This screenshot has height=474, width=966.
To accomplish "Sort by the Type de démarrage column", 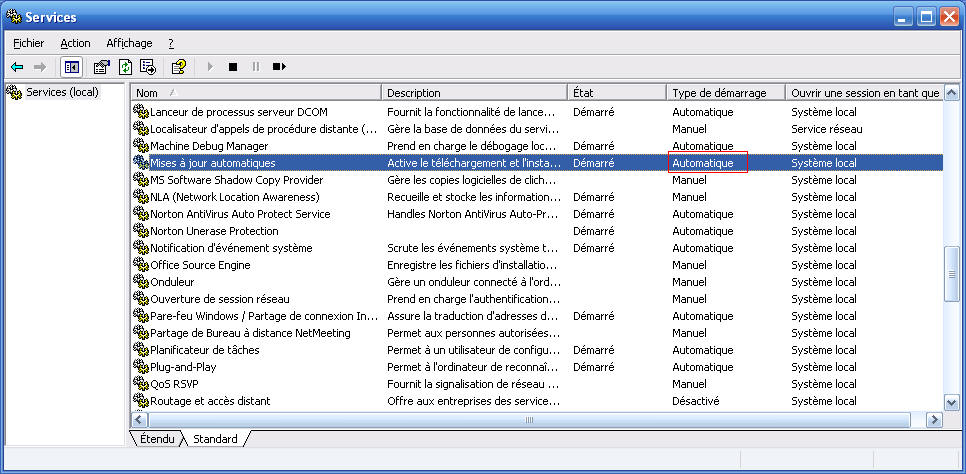I will pos(725,93).
